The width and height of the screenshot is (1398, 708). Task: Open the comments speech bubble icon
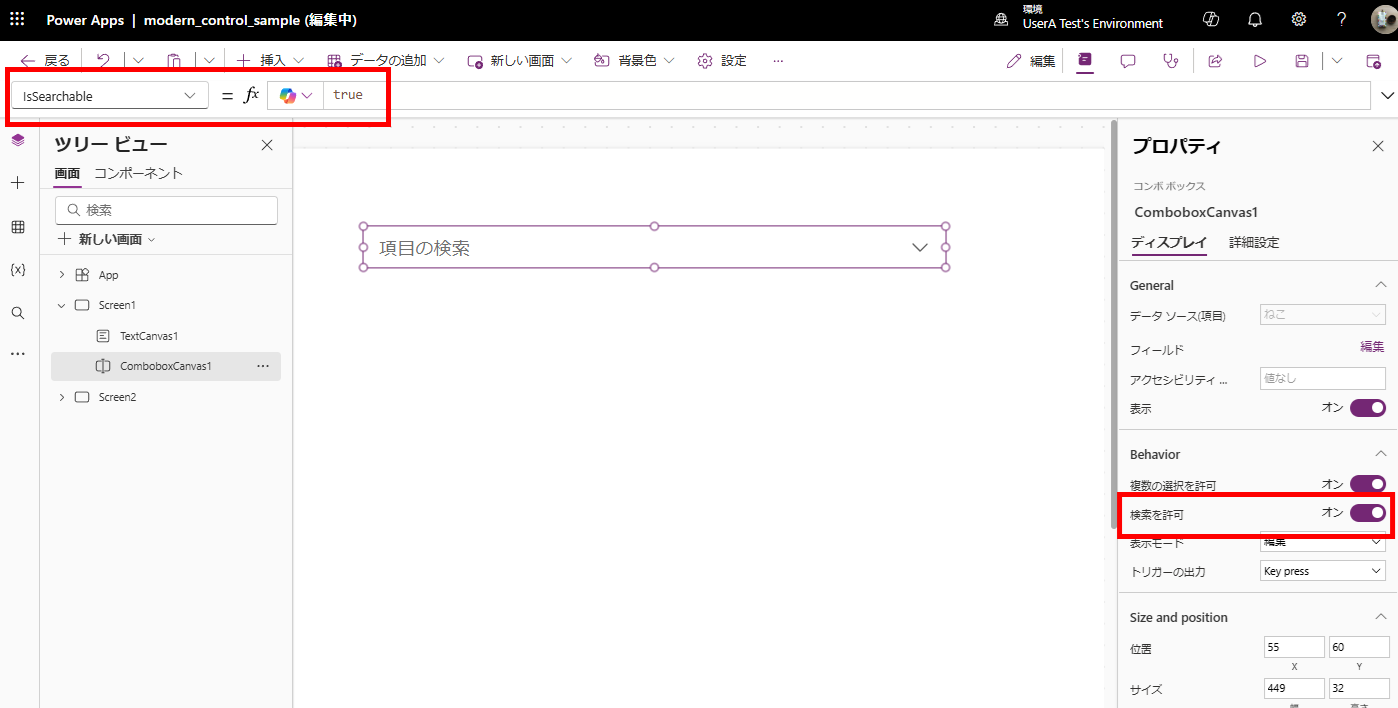click(x=1128, y=61)
